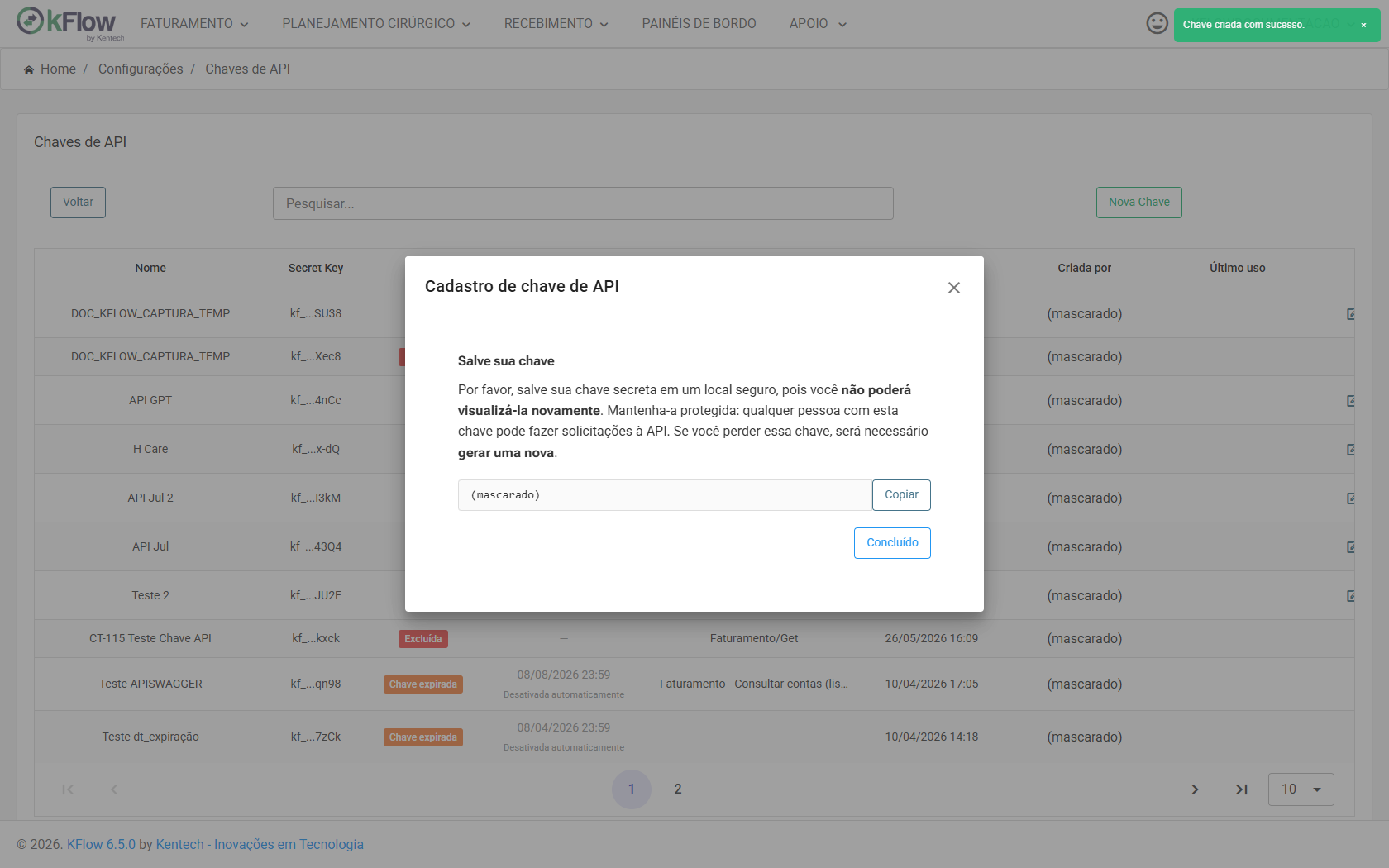
Task: Click the API Jul 2 name cell
Action: click(150, 498)
